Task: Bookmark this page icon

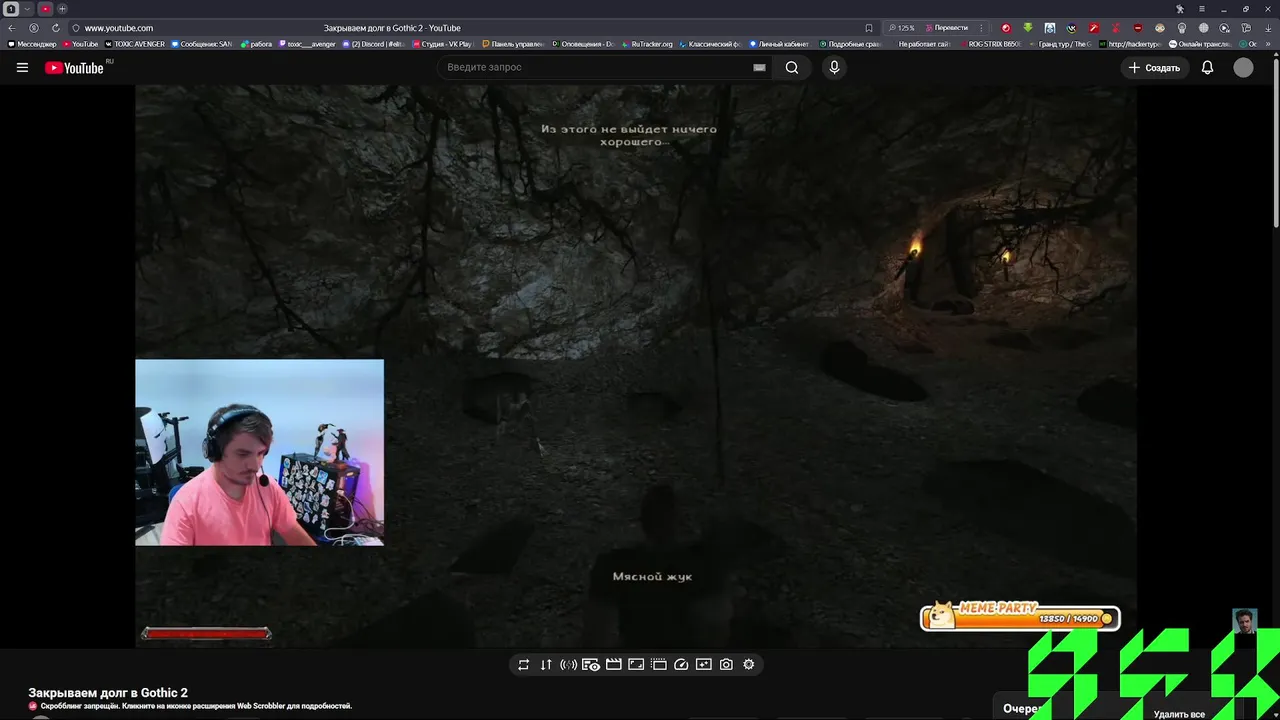Action: coord(869,28)
